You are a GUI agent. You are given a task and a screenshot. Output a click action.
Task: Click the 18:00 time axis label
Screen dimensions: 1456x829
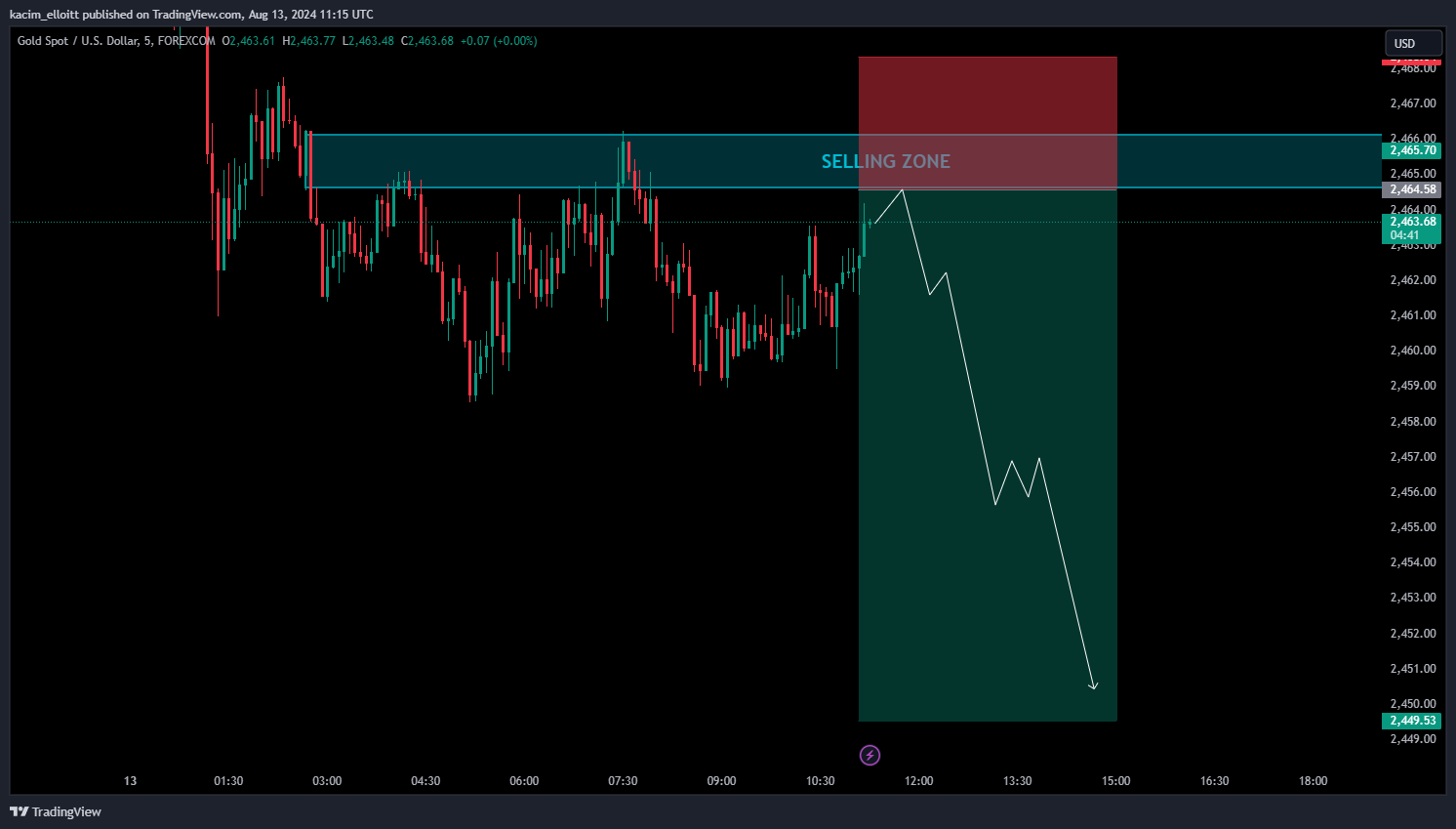pos(1314,781)
